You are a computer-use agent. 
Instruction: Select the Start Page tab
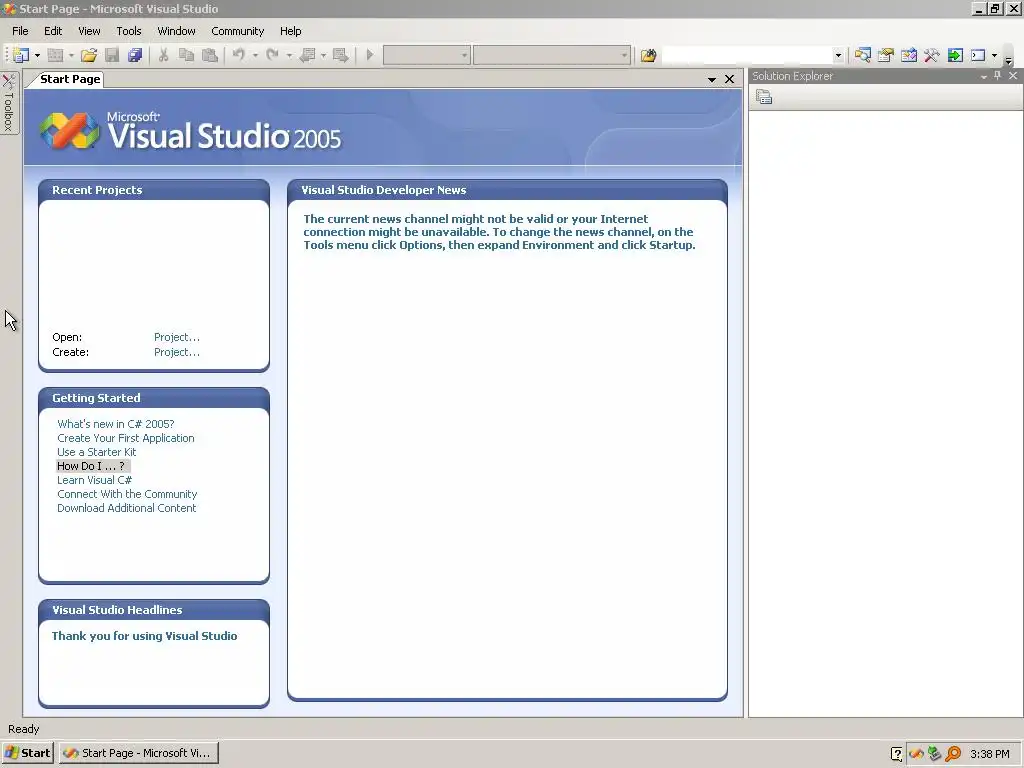click(70, 79)
